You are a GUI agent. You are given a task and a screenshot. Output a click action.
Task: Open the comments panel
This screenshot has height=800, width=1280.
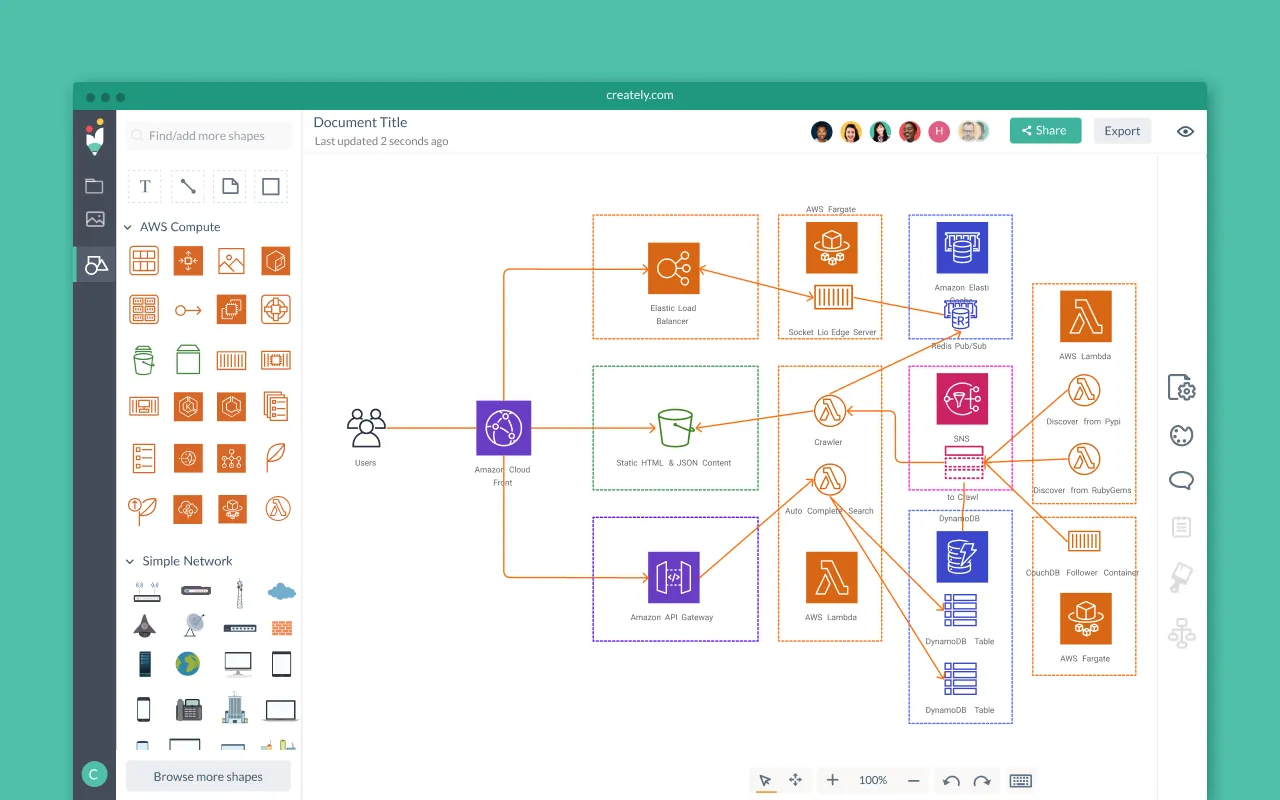tap(1181, 480)
